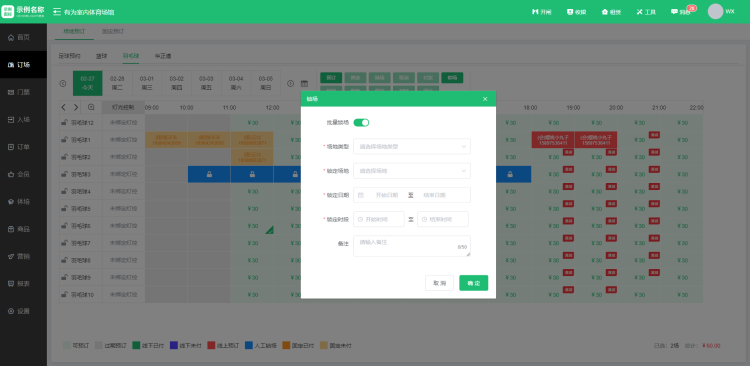Click the 确定 confirm button
The width and height of the screenshot is (750, 366).
[474, 283]
